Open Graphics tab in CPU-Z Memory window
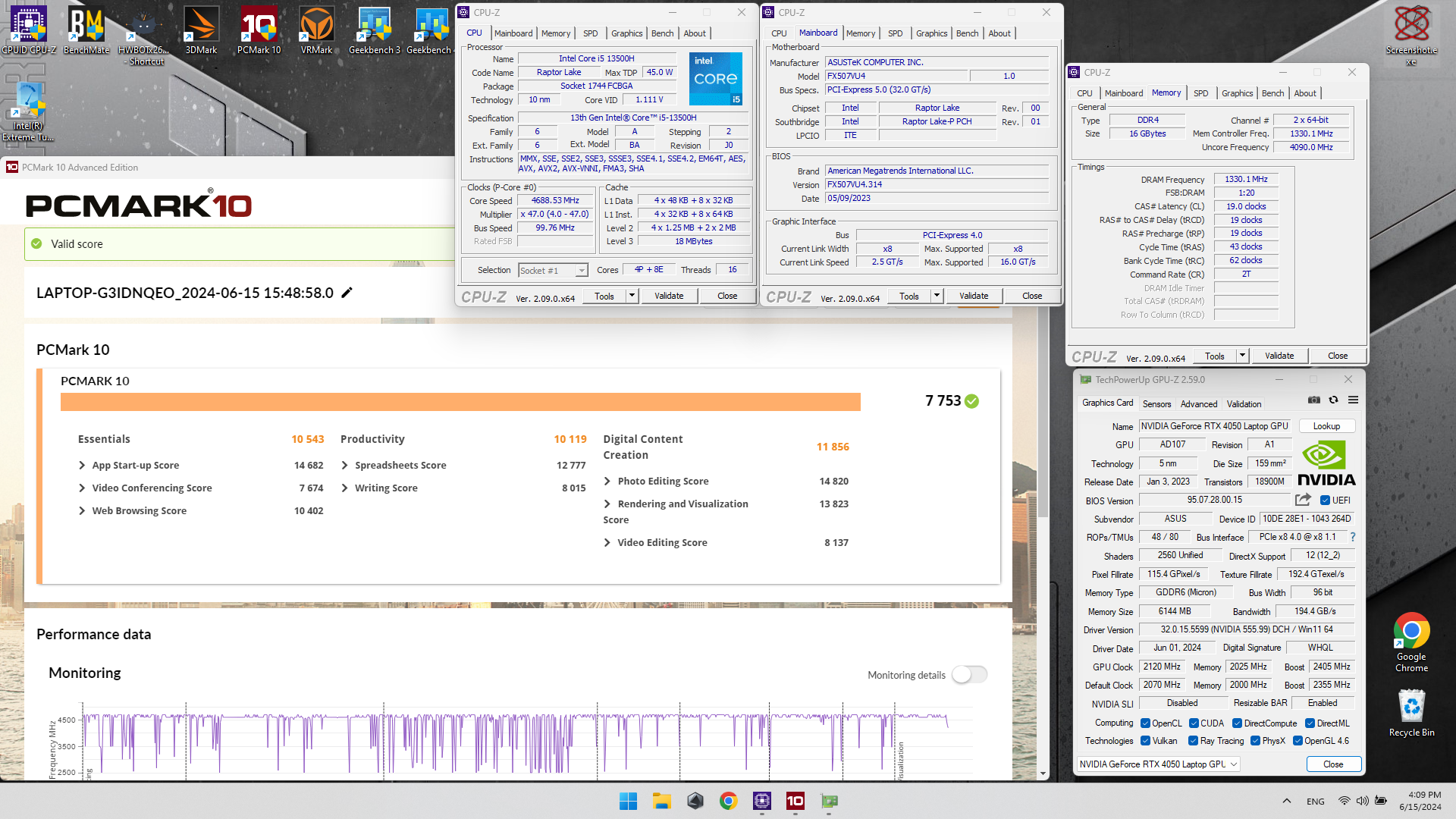1456x819 pixels. tap(1237, 93)
